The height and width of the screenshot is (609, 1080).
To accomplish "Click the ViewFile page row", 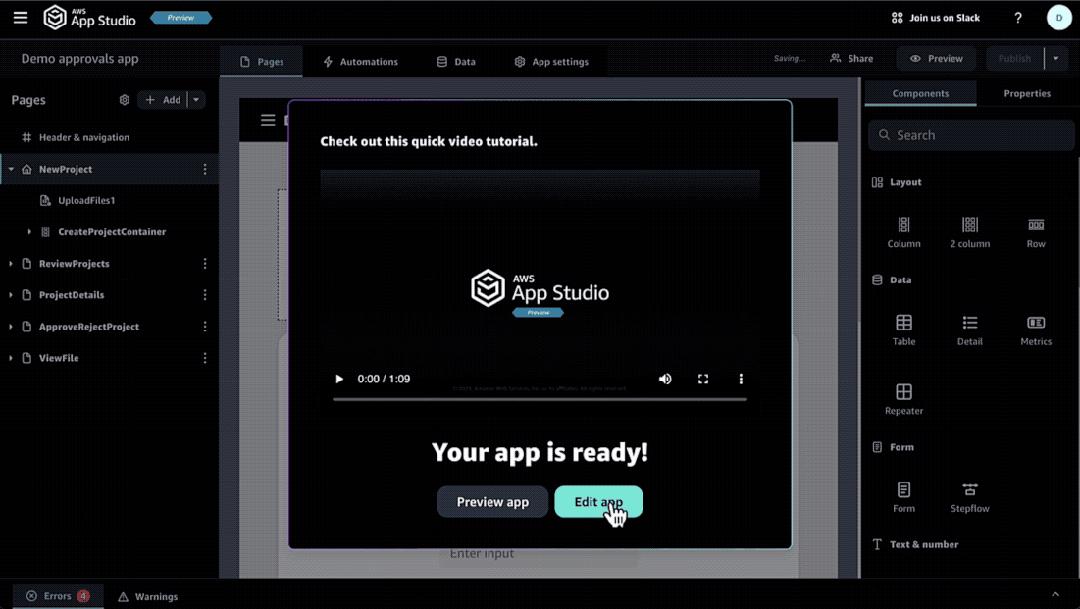I will pos(110,358).
